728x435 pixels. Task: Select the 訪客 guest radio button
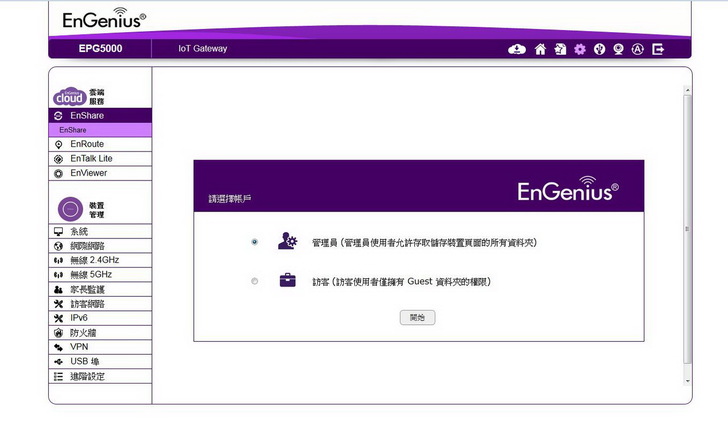coord(254,281)
